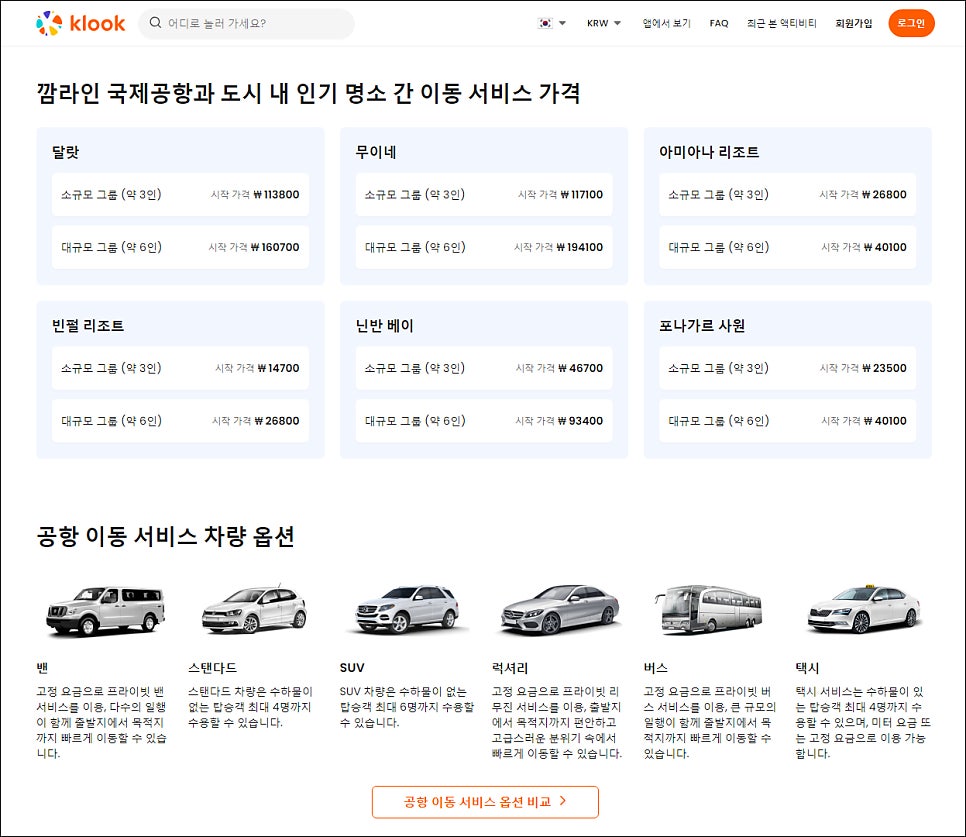
Task: Click the '무이네' destination heading
Action: [376, 152]
